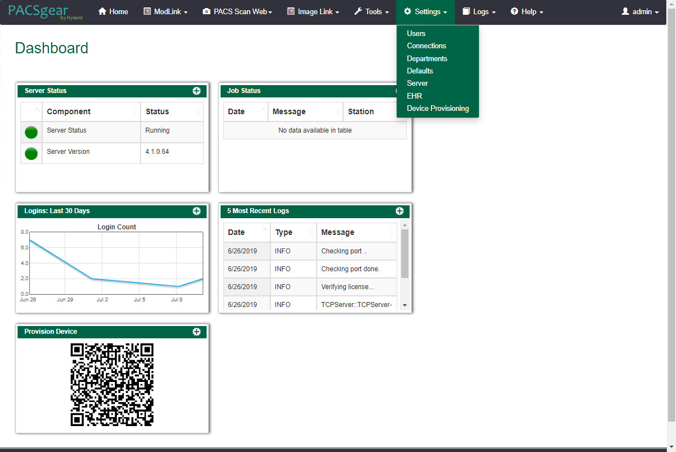Expand the Job Status panel plus icon
The image size is (676, 452).
(x=401, y=91)
